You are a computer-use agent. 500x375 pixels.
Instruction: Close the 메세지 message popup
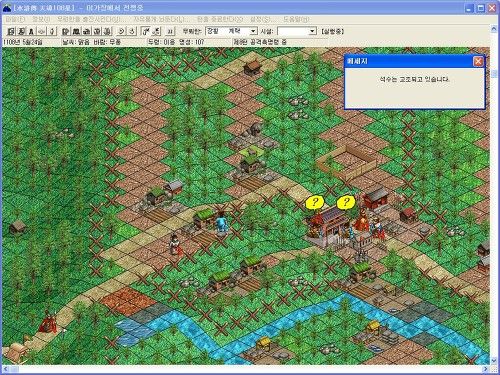[x=478, y=61]
